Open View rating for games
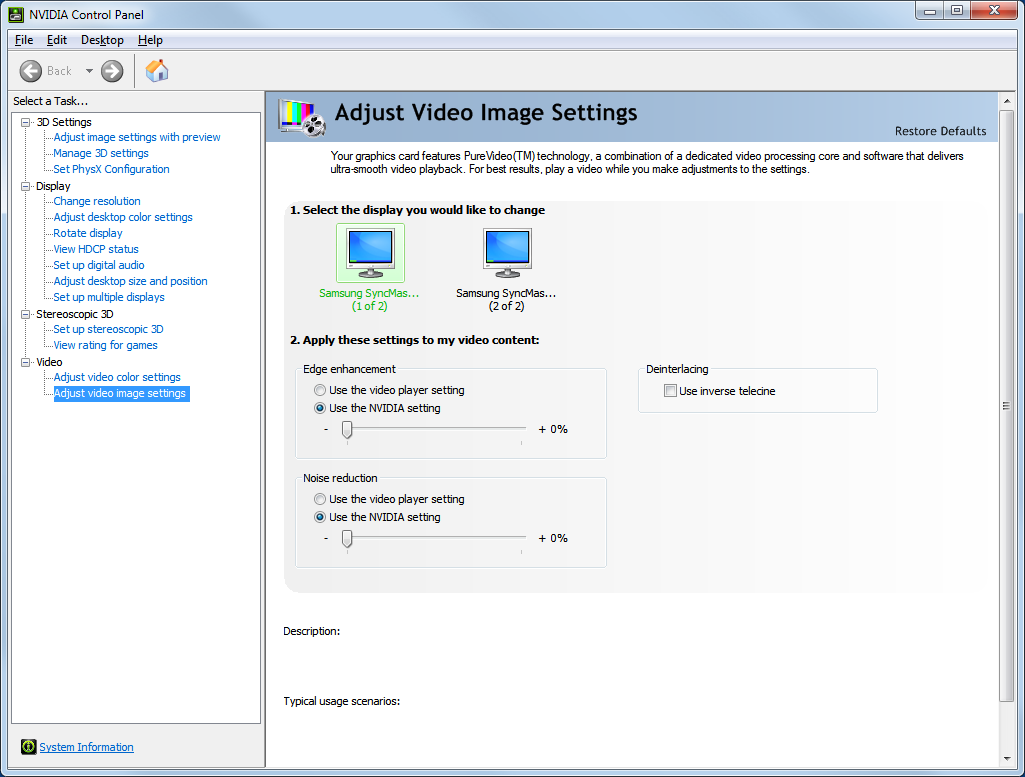 coord(105,345)
